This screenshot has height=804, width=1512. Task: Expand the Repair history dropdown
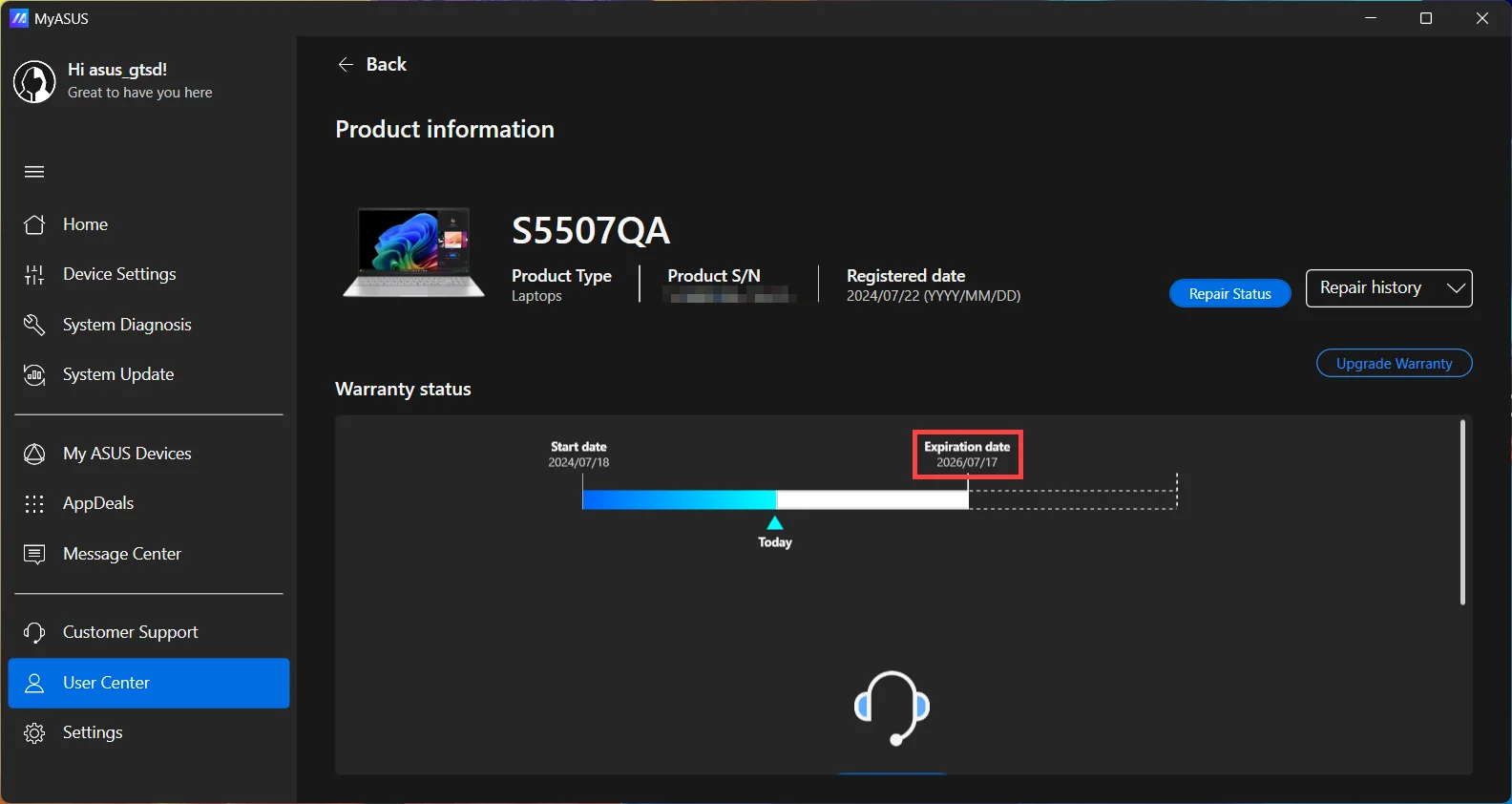tap(1389, 288)
